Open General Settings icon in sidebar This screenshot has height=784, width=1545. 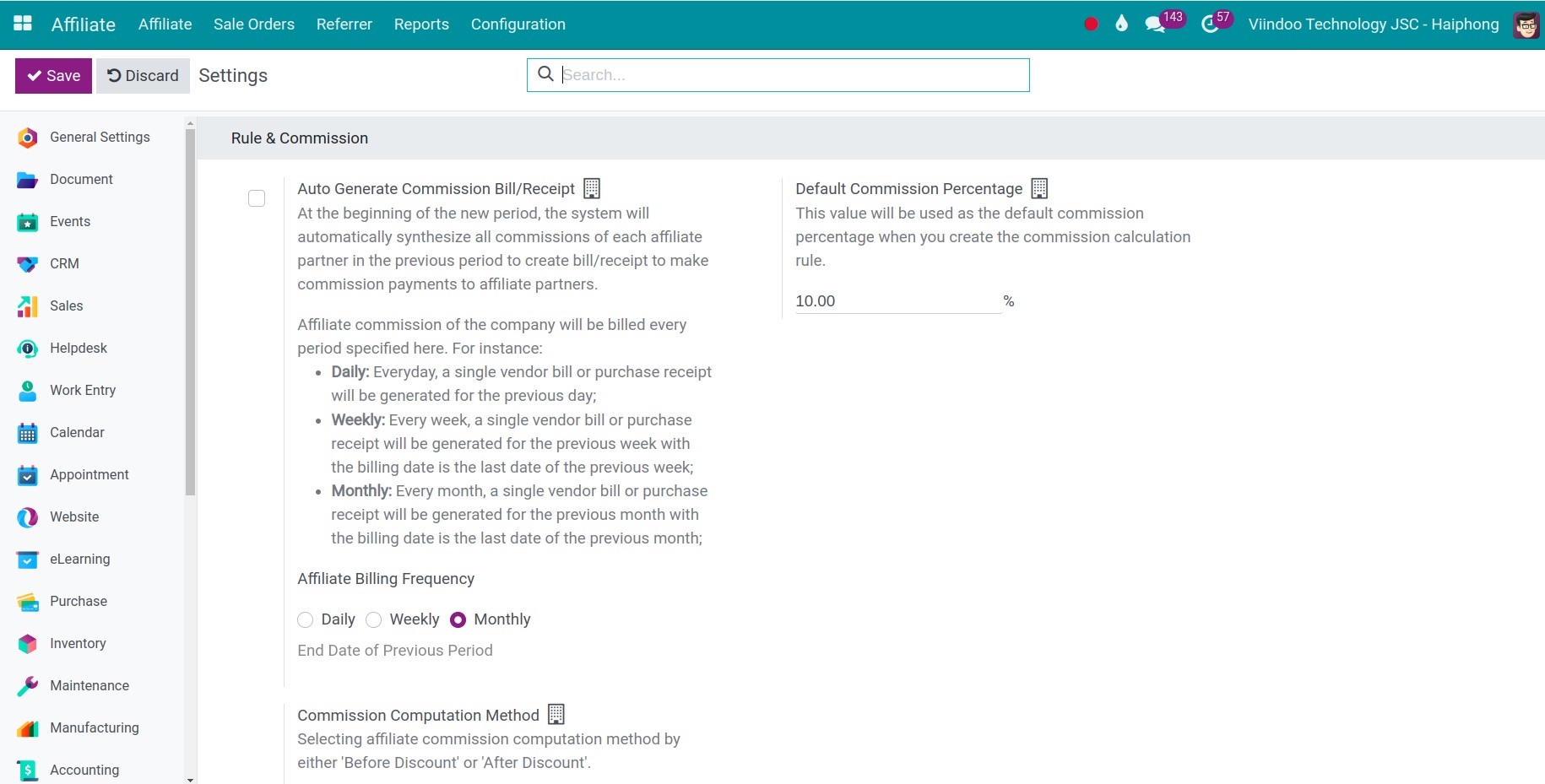28,138
